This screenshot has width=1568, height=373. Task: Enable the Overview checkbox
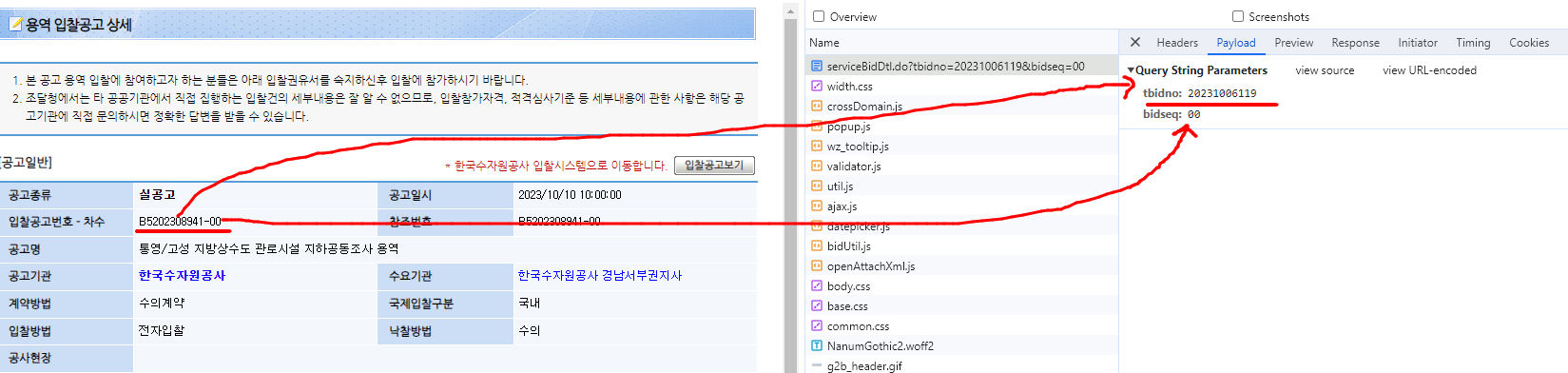coord(819,16)
